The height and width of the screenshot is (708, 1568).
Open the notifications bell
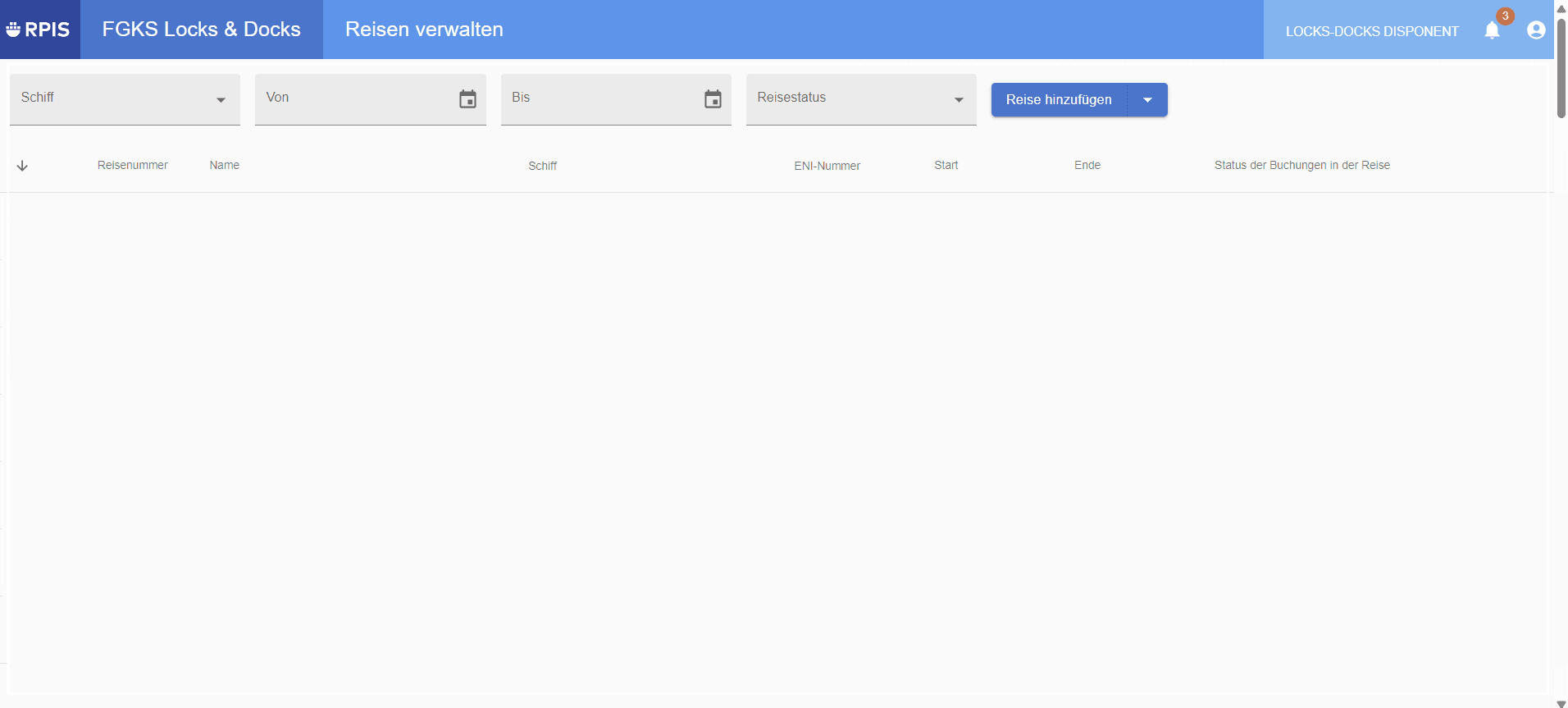coord(1492,30)
